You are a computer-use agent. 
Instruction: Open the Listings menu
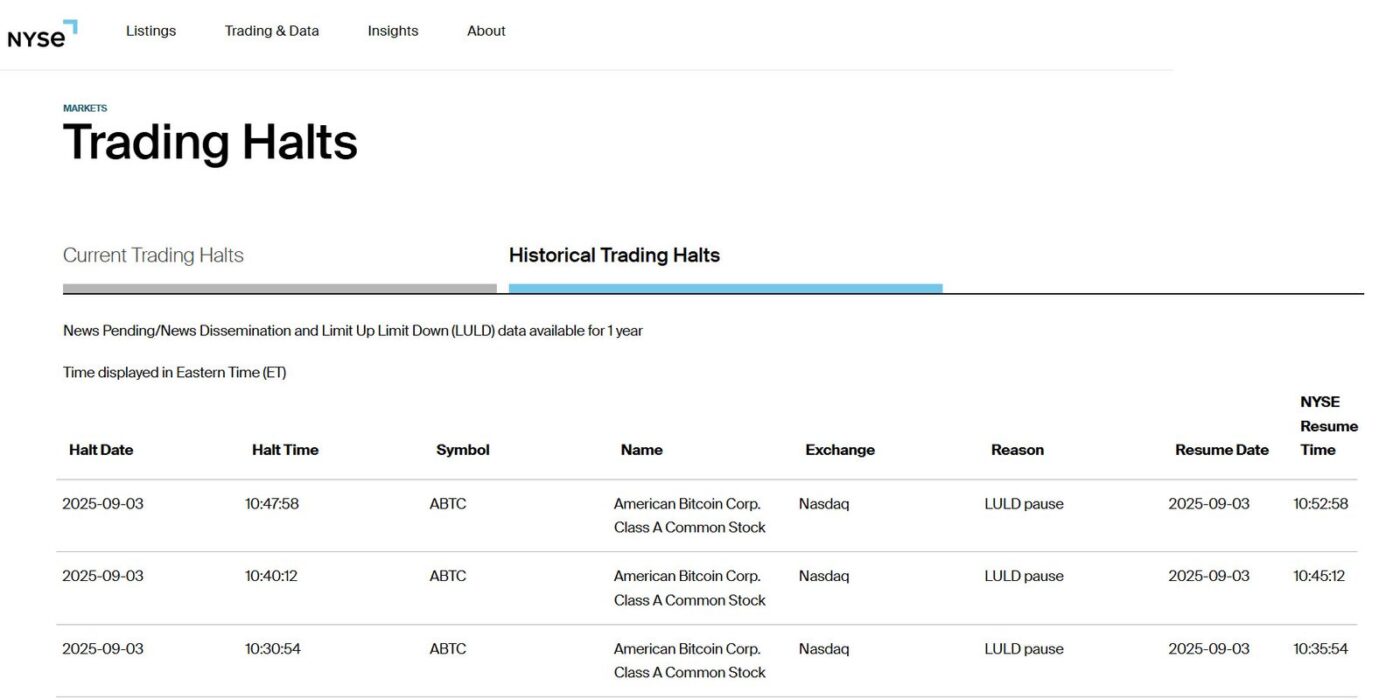pyautogui.click(x=151, y=31)
